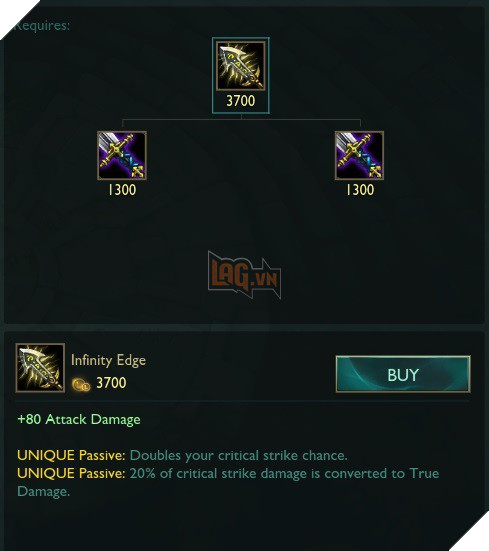
Task: Click the first UNIQUE Passive label
Action: click(71, 455)
